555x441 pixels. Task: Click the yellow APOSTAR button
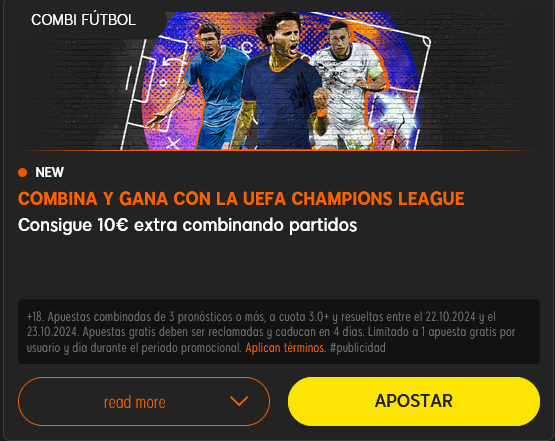point(414,401)
